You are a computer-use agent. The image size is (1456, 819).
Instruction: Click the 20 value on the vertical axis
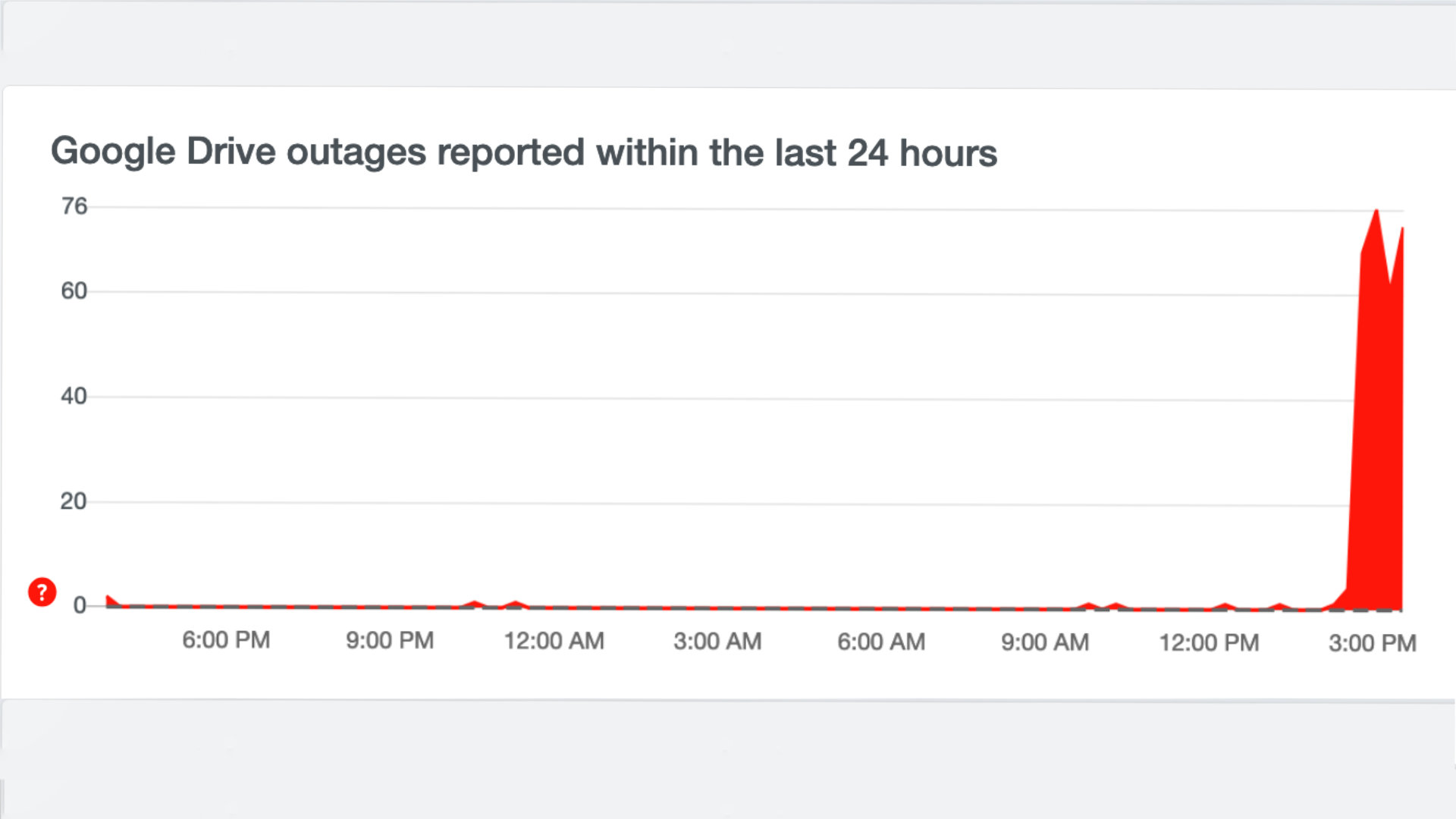point(74,501)
